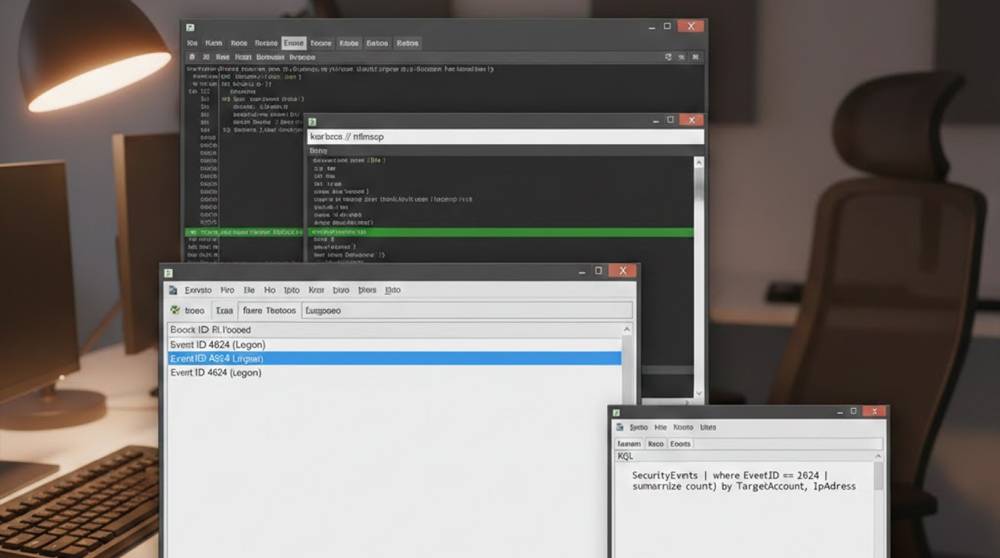Click the menu bar icon left of 'Exrvsto'

click(173, 290)
